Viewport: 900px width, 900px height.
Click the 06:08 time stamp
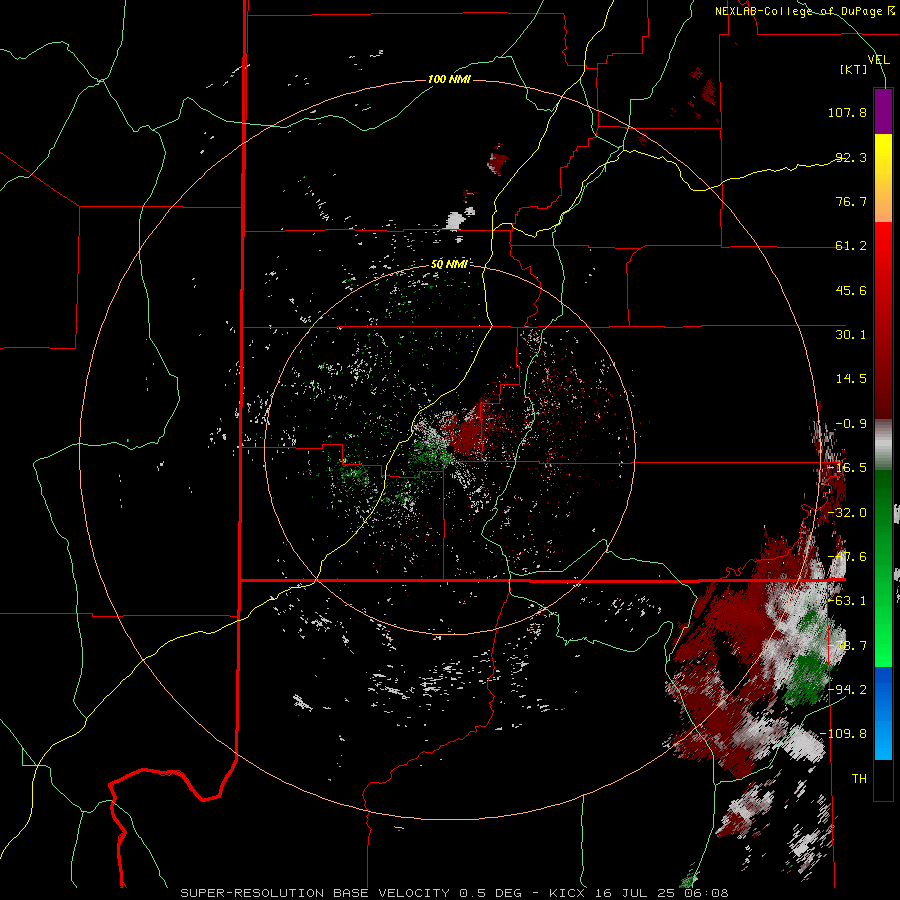pos(706,893)
